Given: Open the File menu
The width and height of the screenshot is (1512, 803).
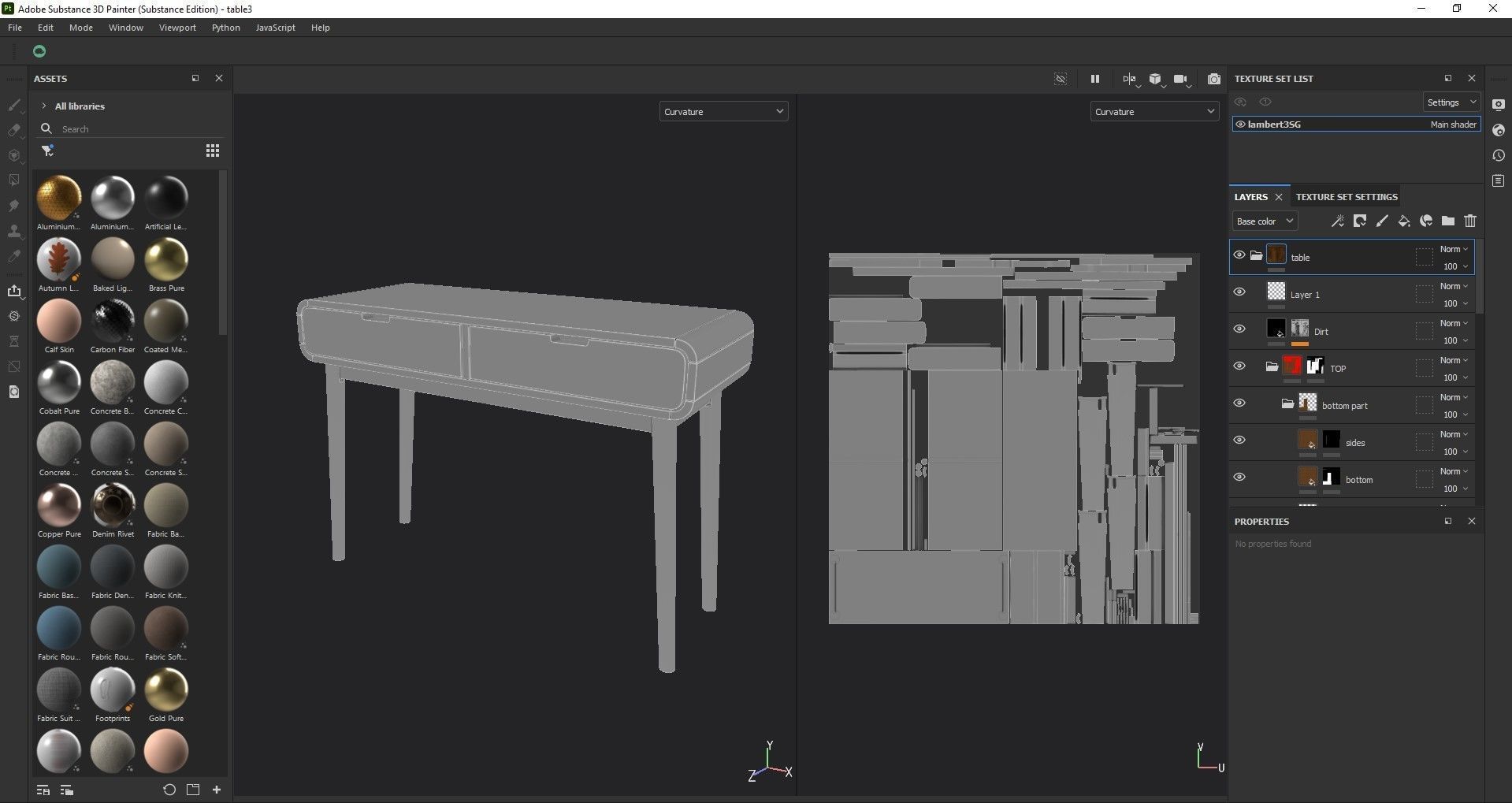Looking at the screenshot, I should click(x=15, y=28).
